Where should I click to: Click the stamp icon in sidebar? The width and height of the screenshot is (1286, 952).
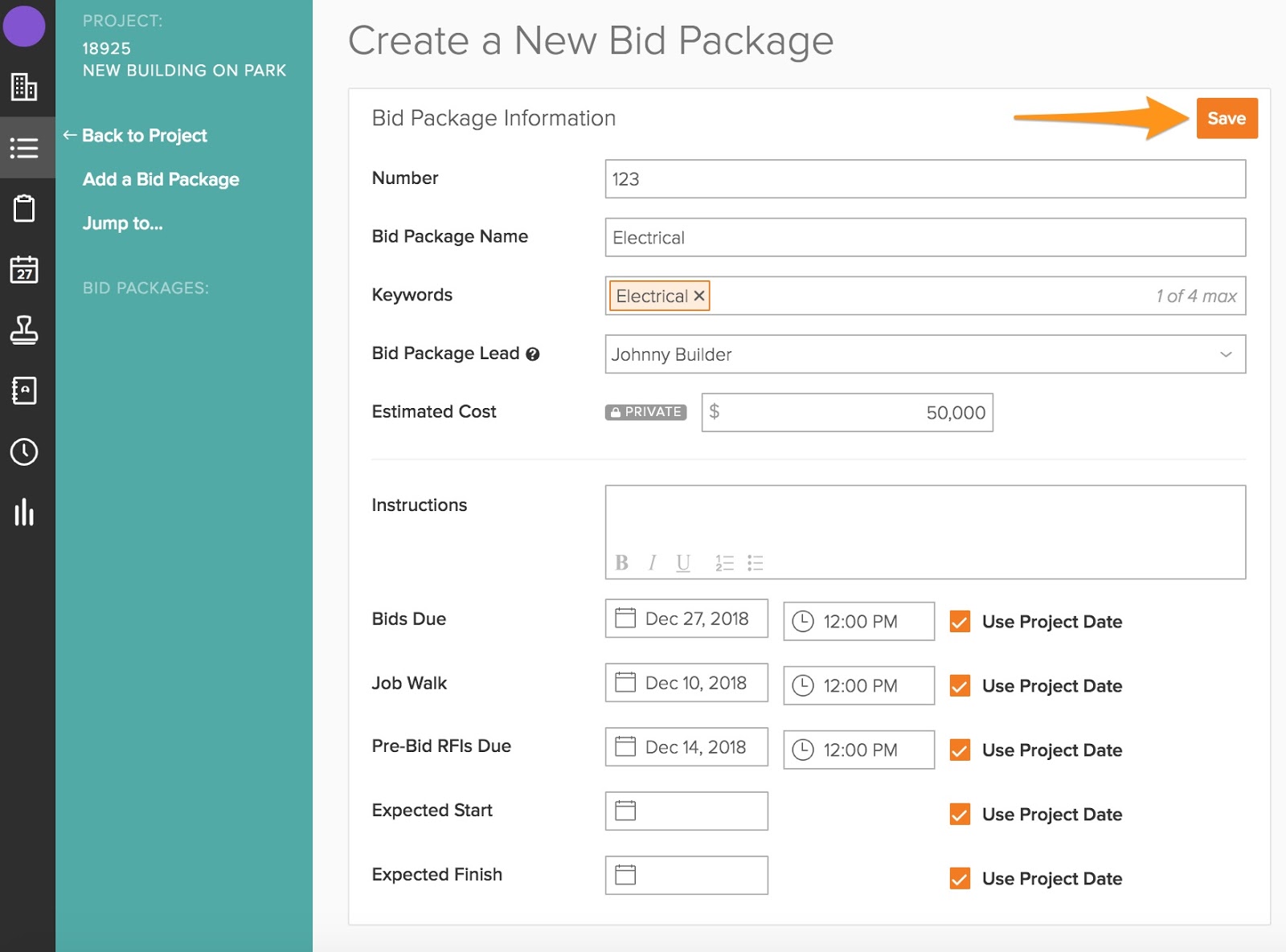click(24, 330)
